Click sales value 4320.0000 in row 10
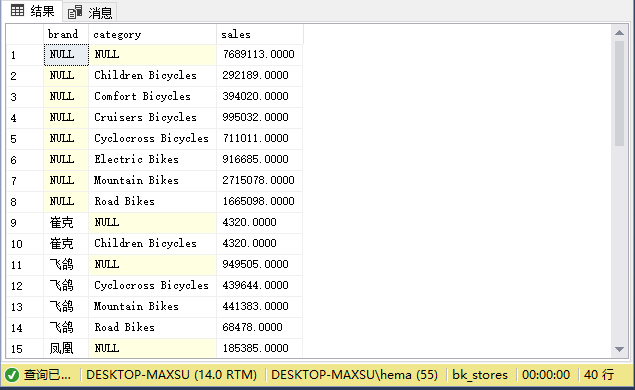Viewport: 635px width, 390px height. (260, 244)
